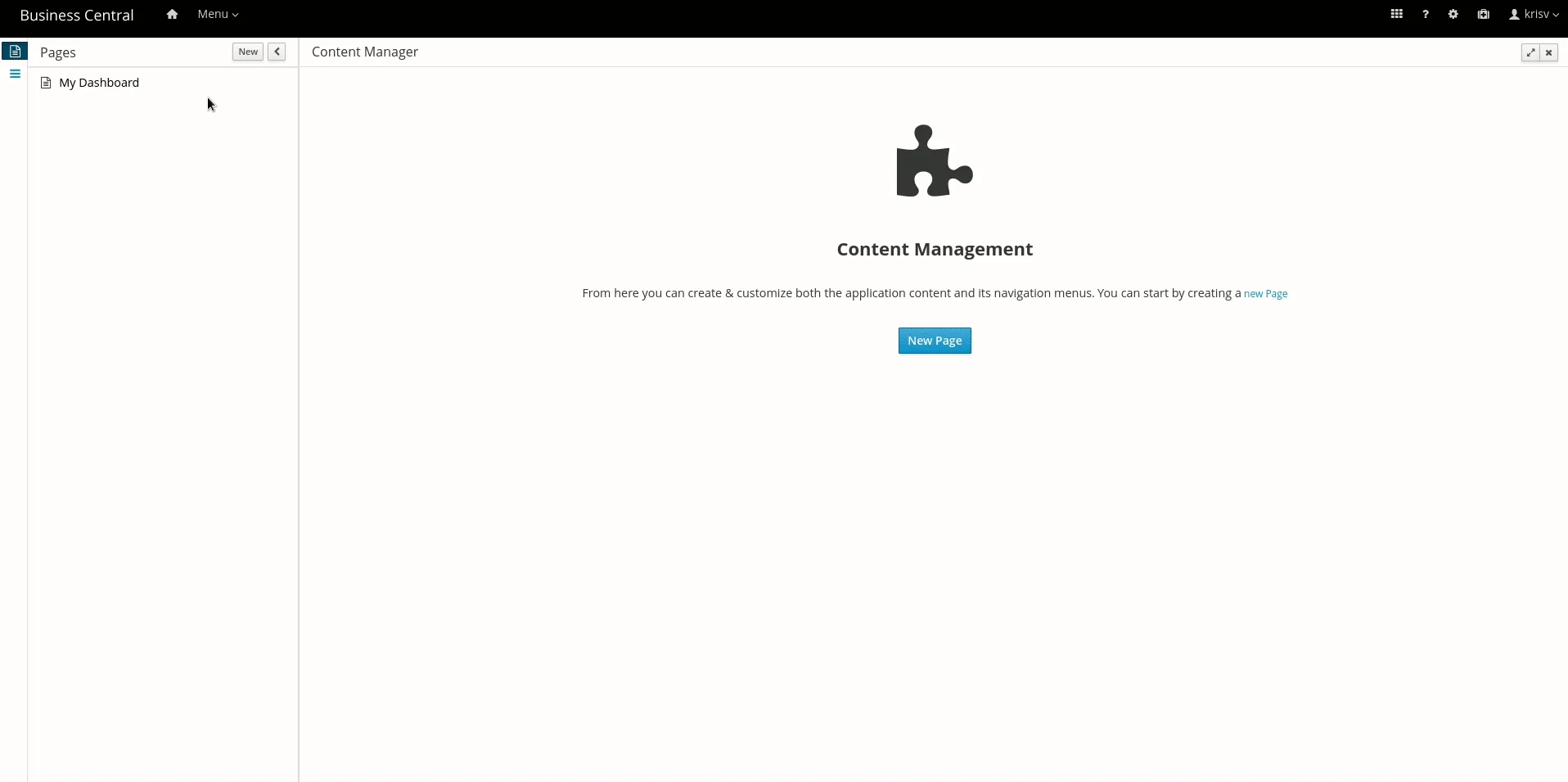Image resolution: width=1568 pixels, height=782 pixels.
Task: Select the Pages sidebar icon
Action: (15, 52)
